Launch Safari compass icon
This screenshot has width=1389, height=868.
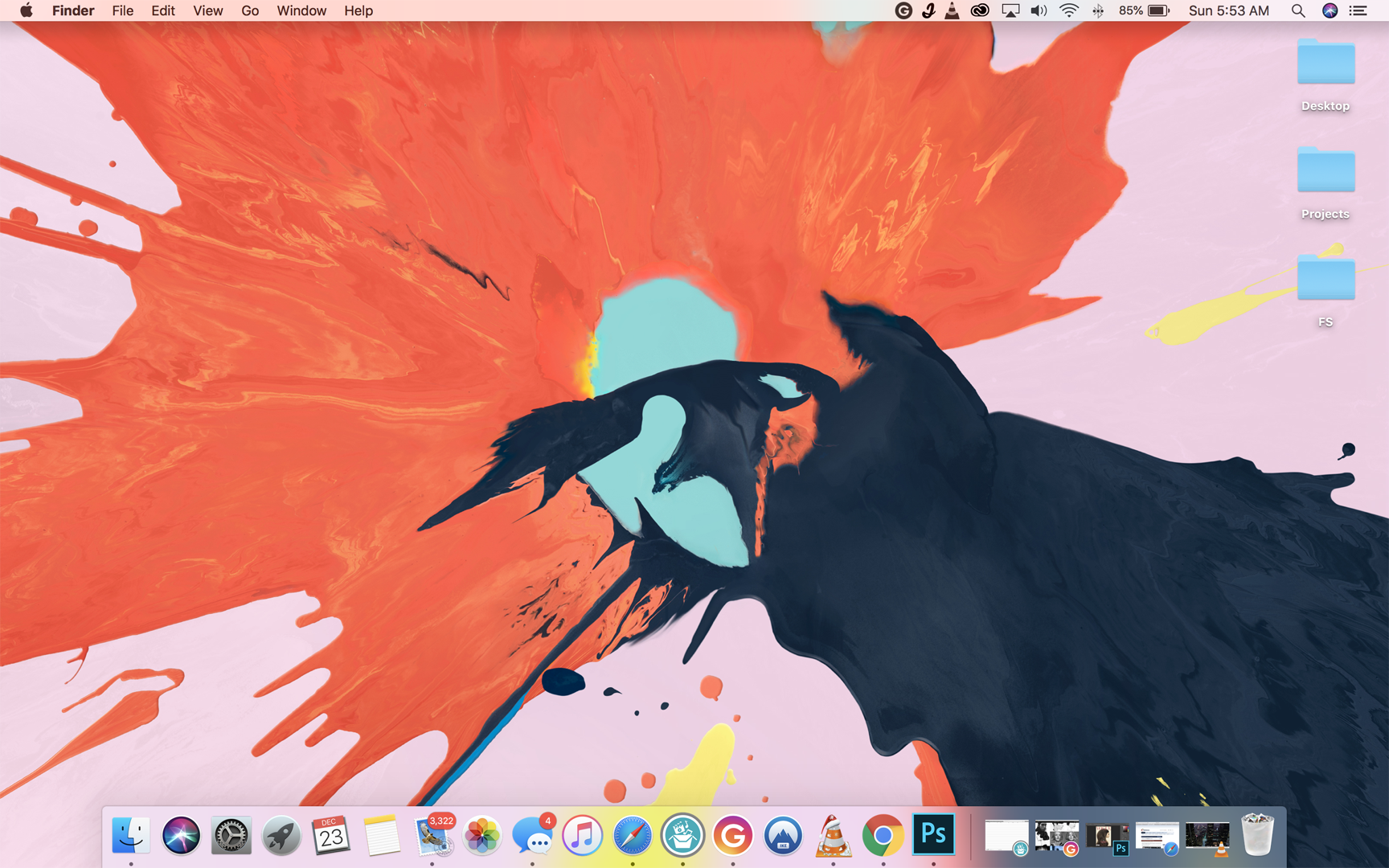point(633,836)
